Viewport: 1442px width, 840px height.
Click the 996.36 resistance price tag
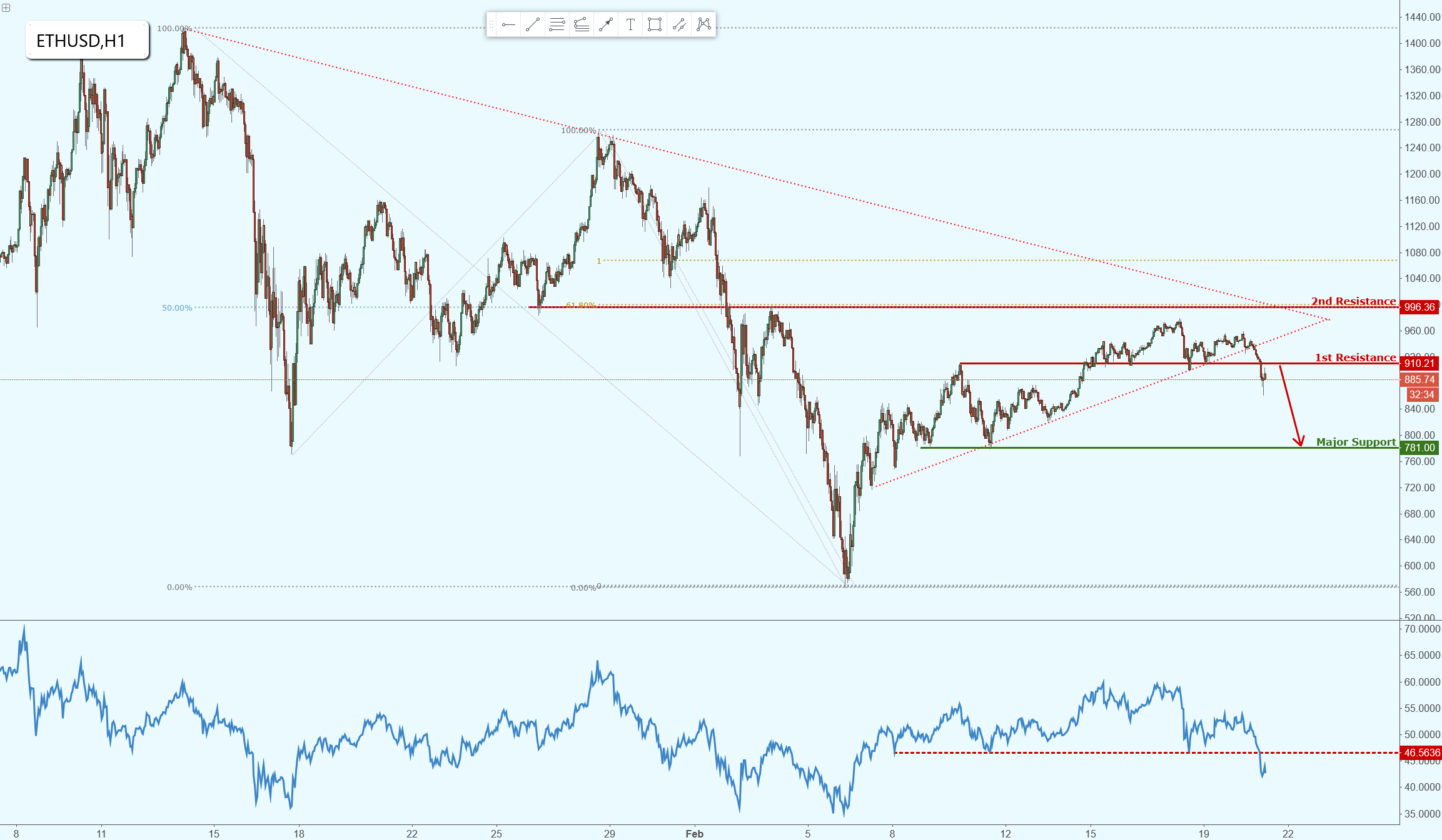(x=1419, y=307)
